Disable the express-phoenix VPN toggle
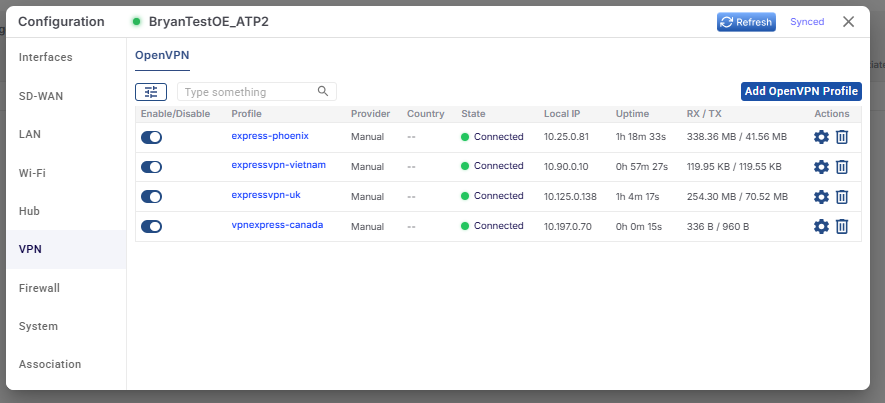Viewport: 885px width, 403px height. [x=151, y=137]
